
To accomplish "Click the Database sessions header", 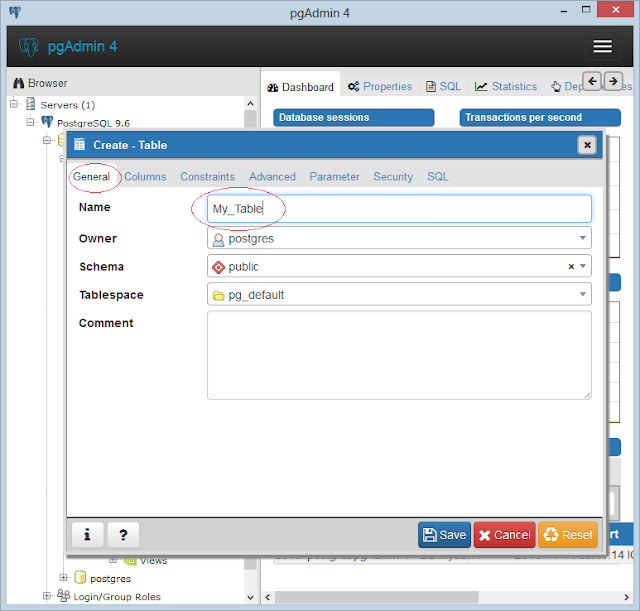I will [353, 118].
